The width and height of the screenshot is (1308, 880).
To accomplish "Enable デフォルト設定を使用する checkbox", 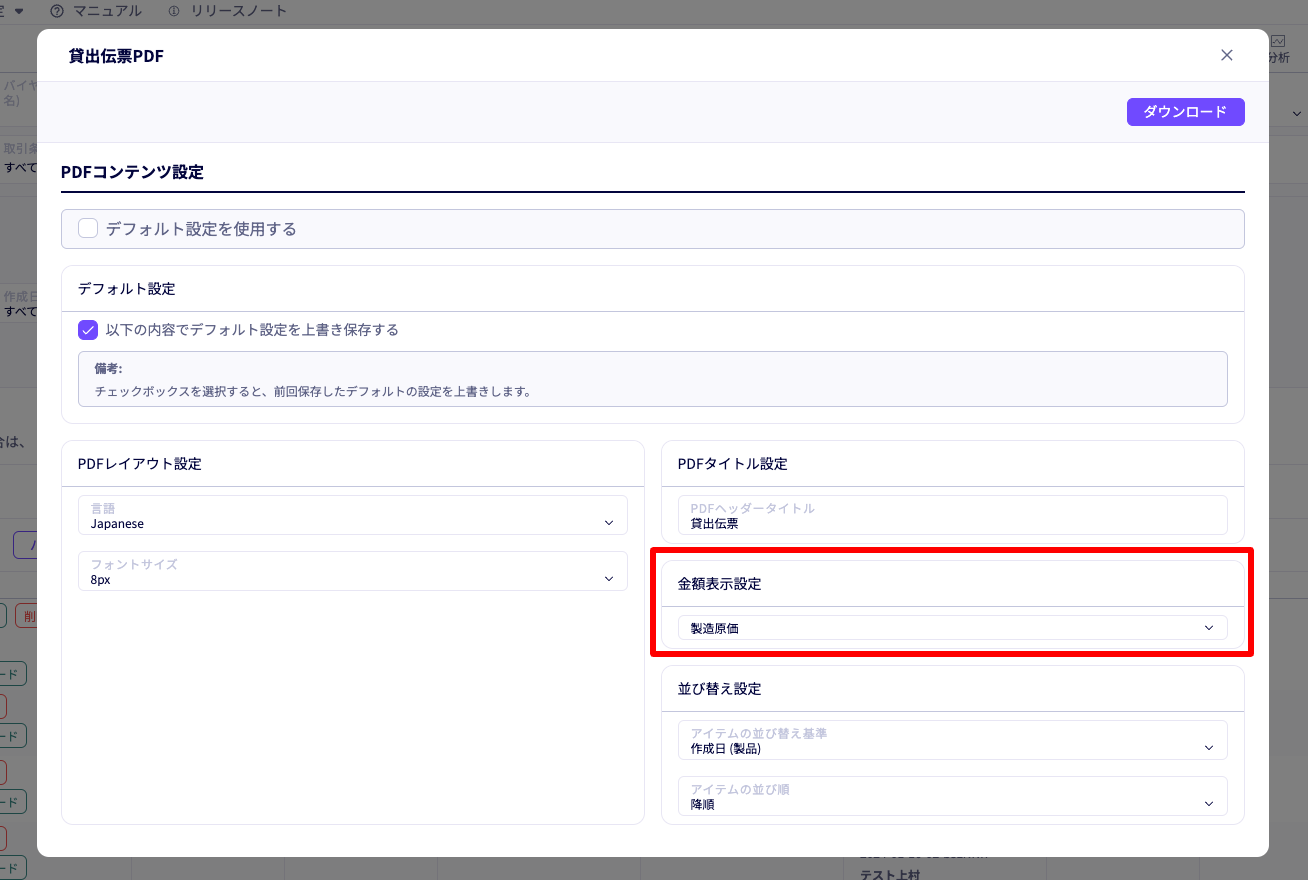I will pos(88,228).
